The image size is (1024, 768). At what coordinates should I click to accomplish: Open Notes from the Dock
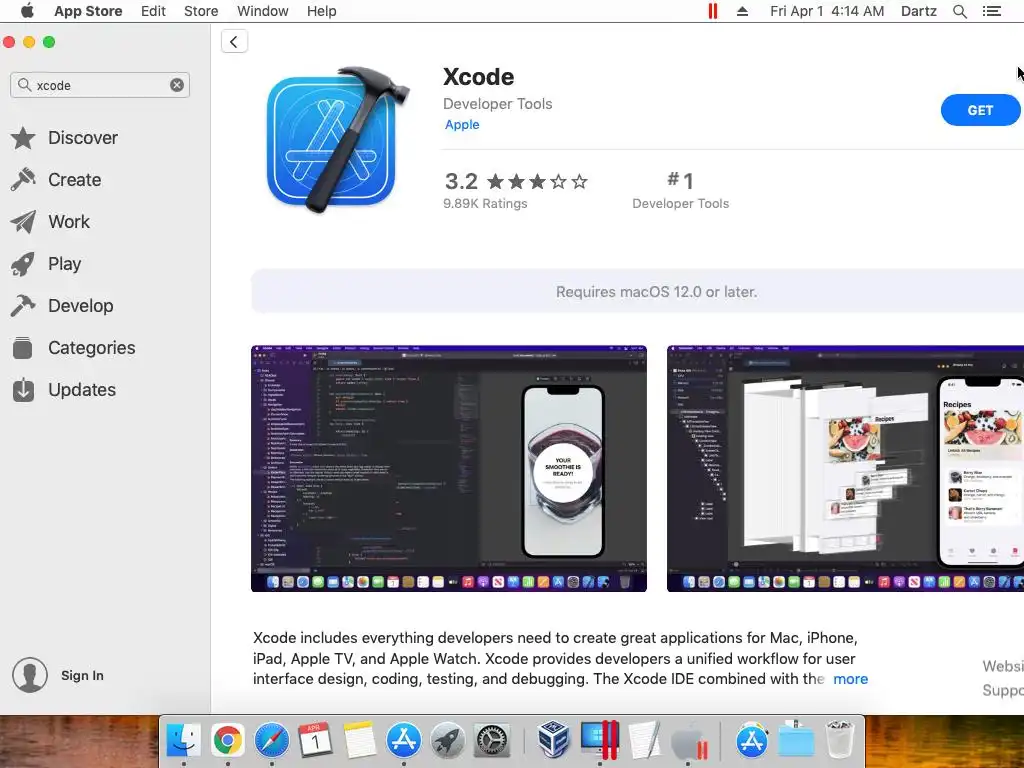coord(359,741)
